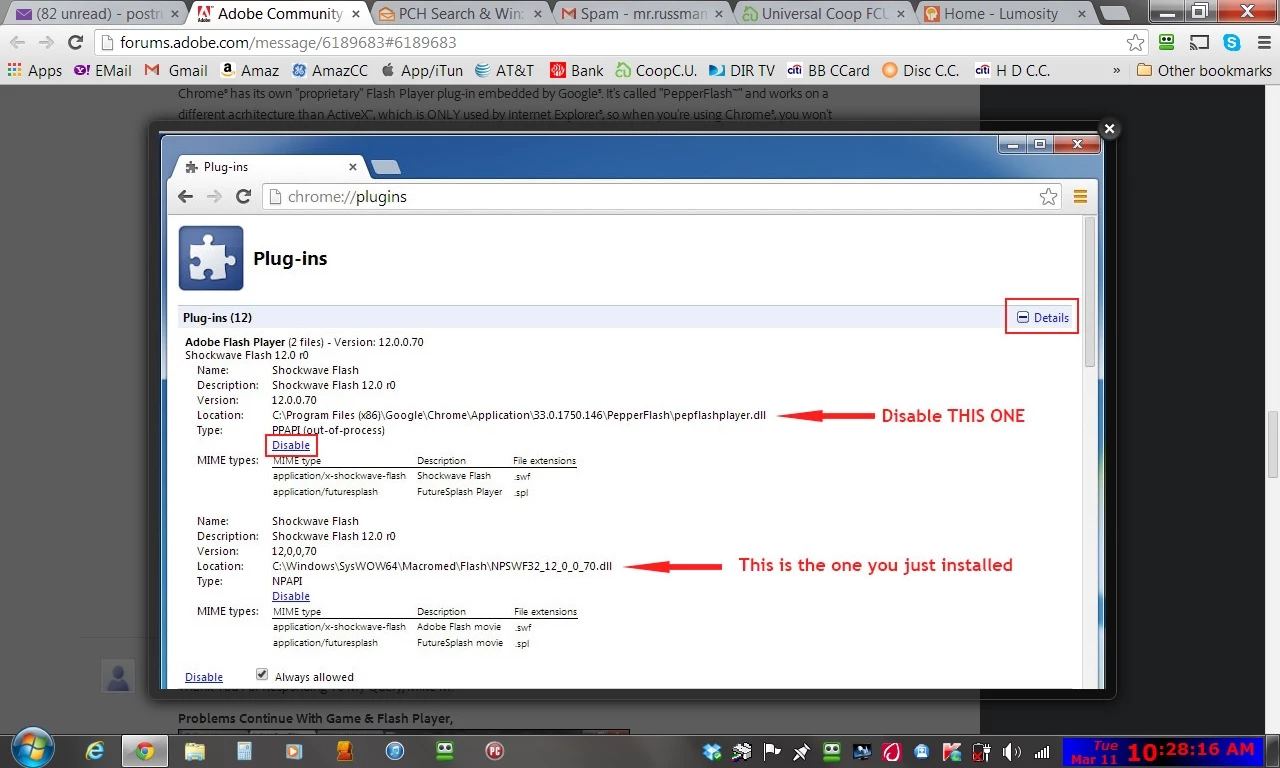Click the Cast extension icon in the toolbar

pos(1198,43)
